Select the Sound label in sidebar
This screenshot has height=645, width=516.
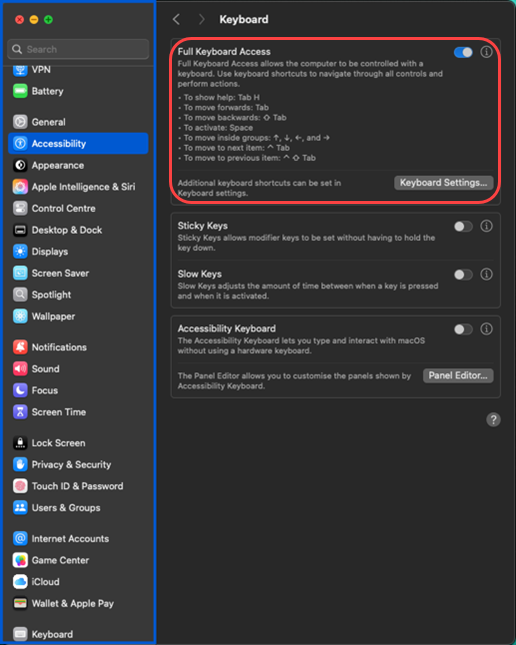[46, 369]
